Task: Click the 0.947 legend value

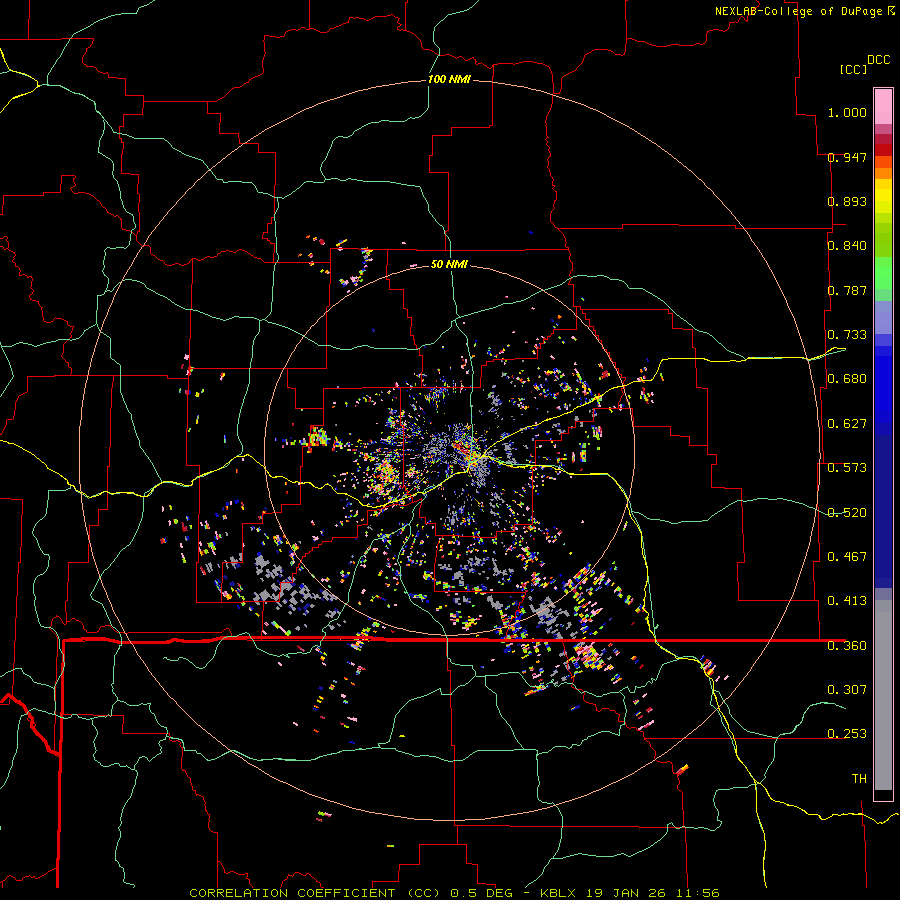Action: (x=847, y=157)
